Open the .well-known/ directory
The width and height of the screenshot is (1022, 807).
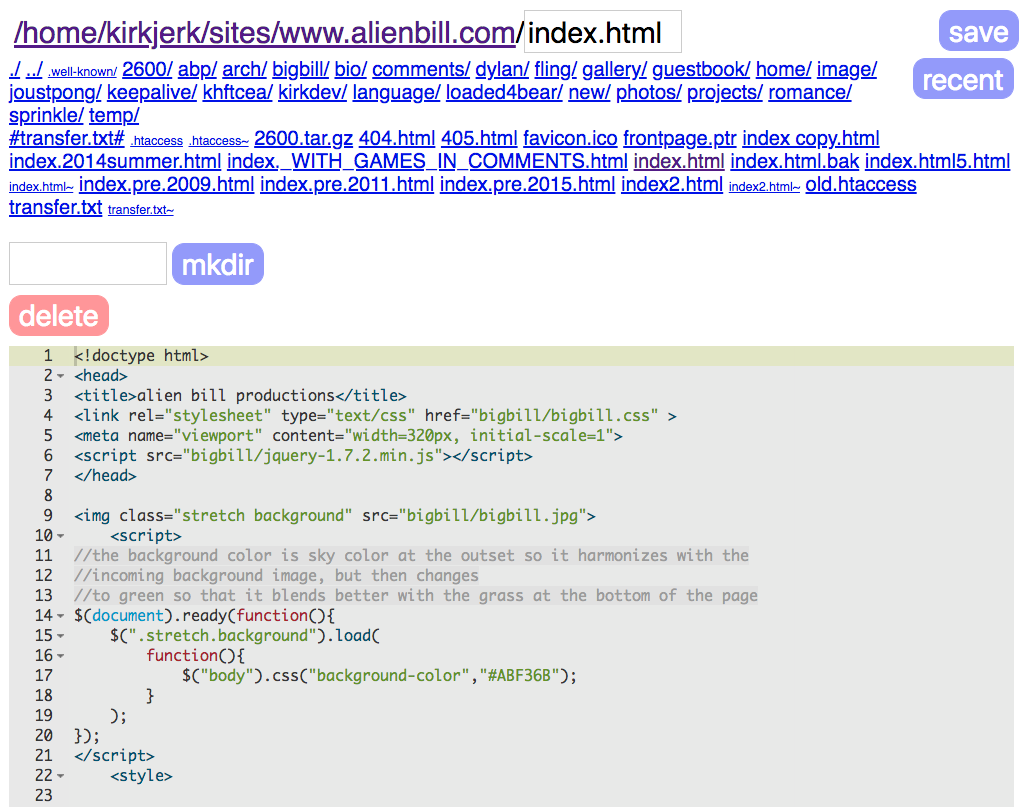(81, 72)
